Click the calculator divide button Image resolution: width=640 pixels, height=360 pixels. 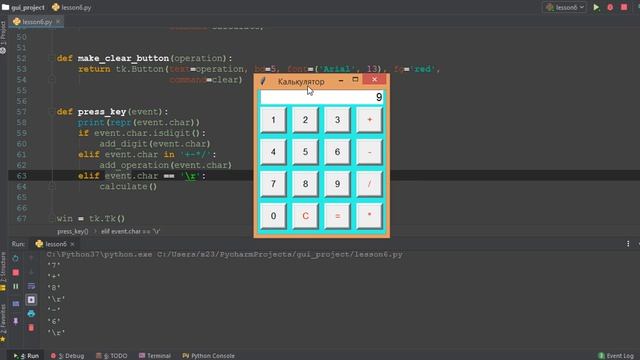point(369,184)
